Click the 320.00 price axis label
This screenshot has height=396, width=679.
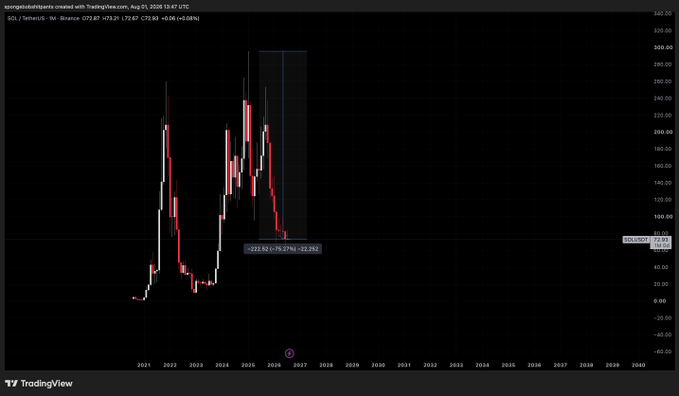[663, 31]
